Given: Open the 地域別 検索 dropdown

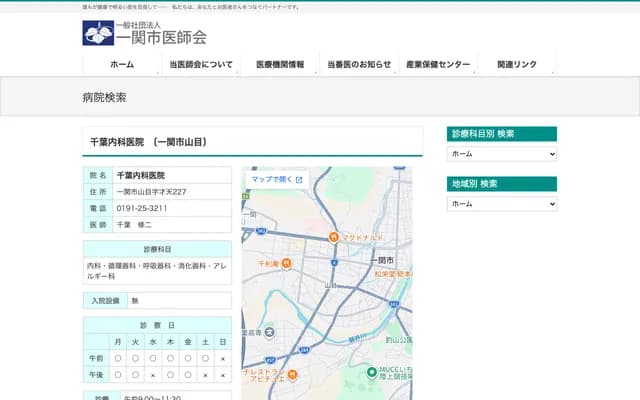Looking at the screenshot, I should (x=502, y=204).
